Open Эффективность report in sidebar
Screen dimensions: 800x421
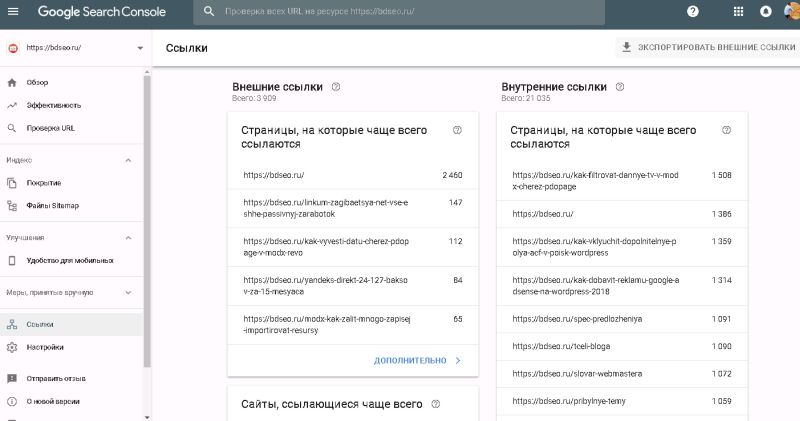click(71, 106)
